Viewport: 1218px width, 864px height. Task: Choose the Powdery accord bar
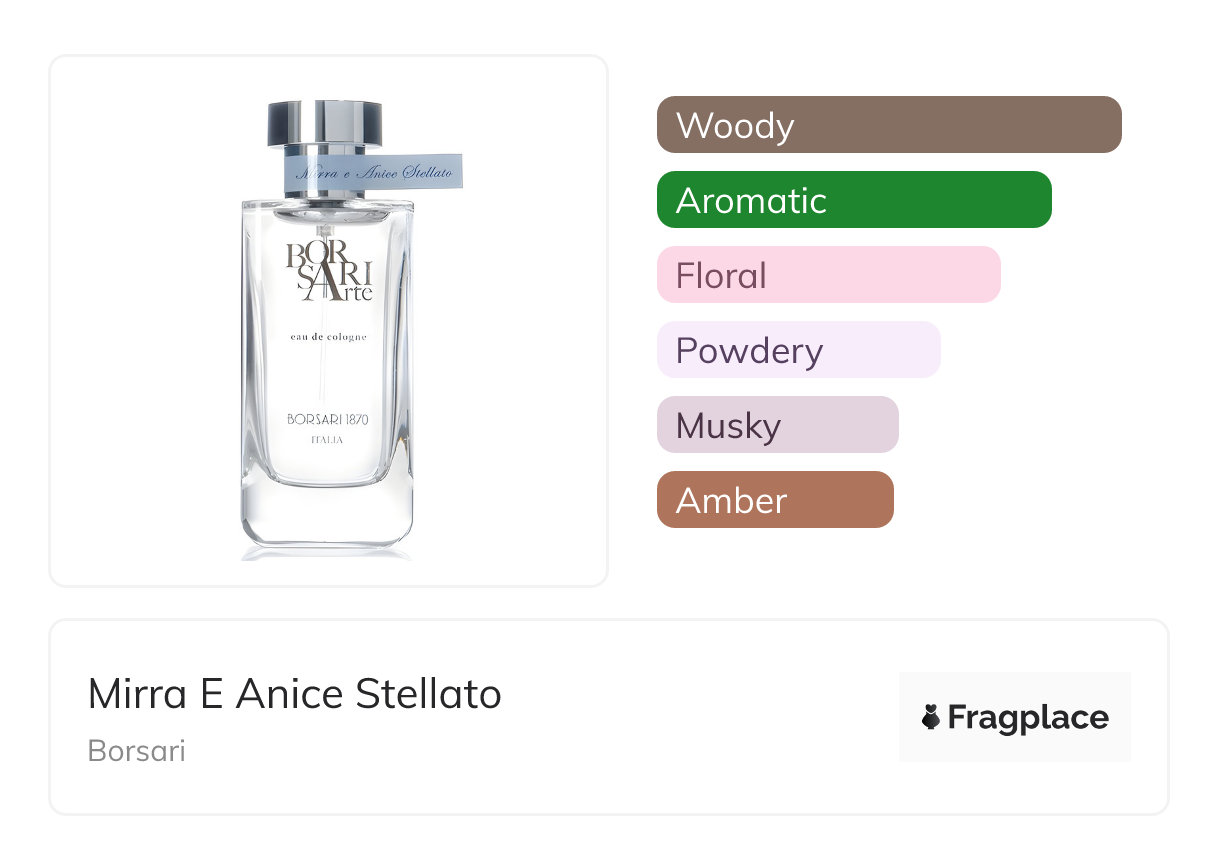click(798, 350)
